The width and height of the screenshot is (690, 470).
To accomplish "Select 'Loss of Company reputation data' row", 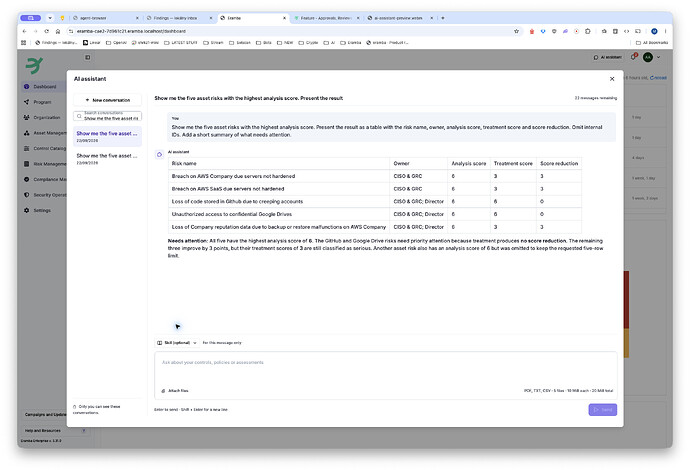I will [374, 227].
